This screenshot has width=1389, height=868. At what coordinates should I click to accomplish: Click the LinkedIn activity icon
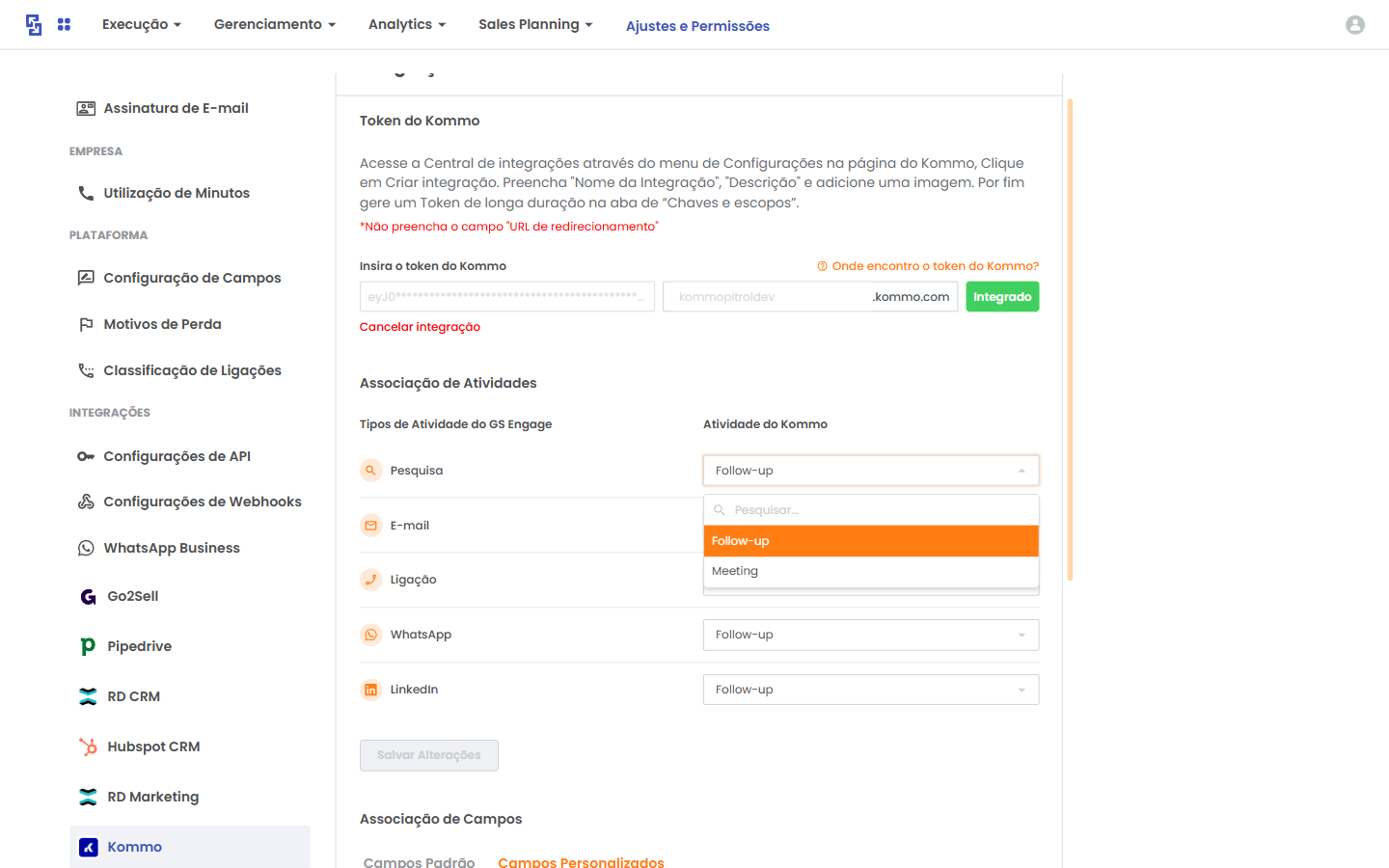(x=370, y=690)
